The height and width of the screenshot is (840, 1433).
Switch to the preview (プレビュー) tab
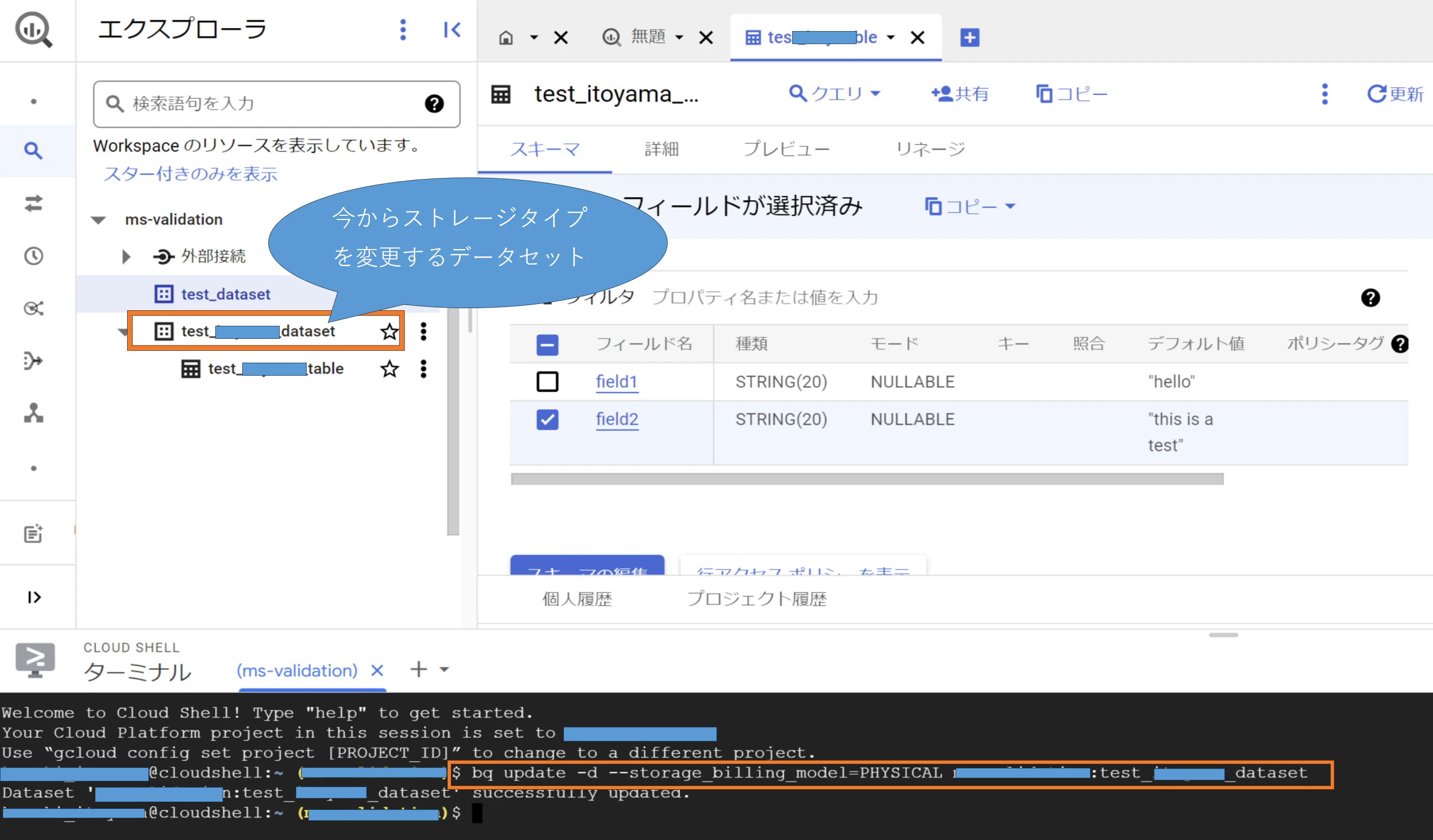tap(787, 149)
